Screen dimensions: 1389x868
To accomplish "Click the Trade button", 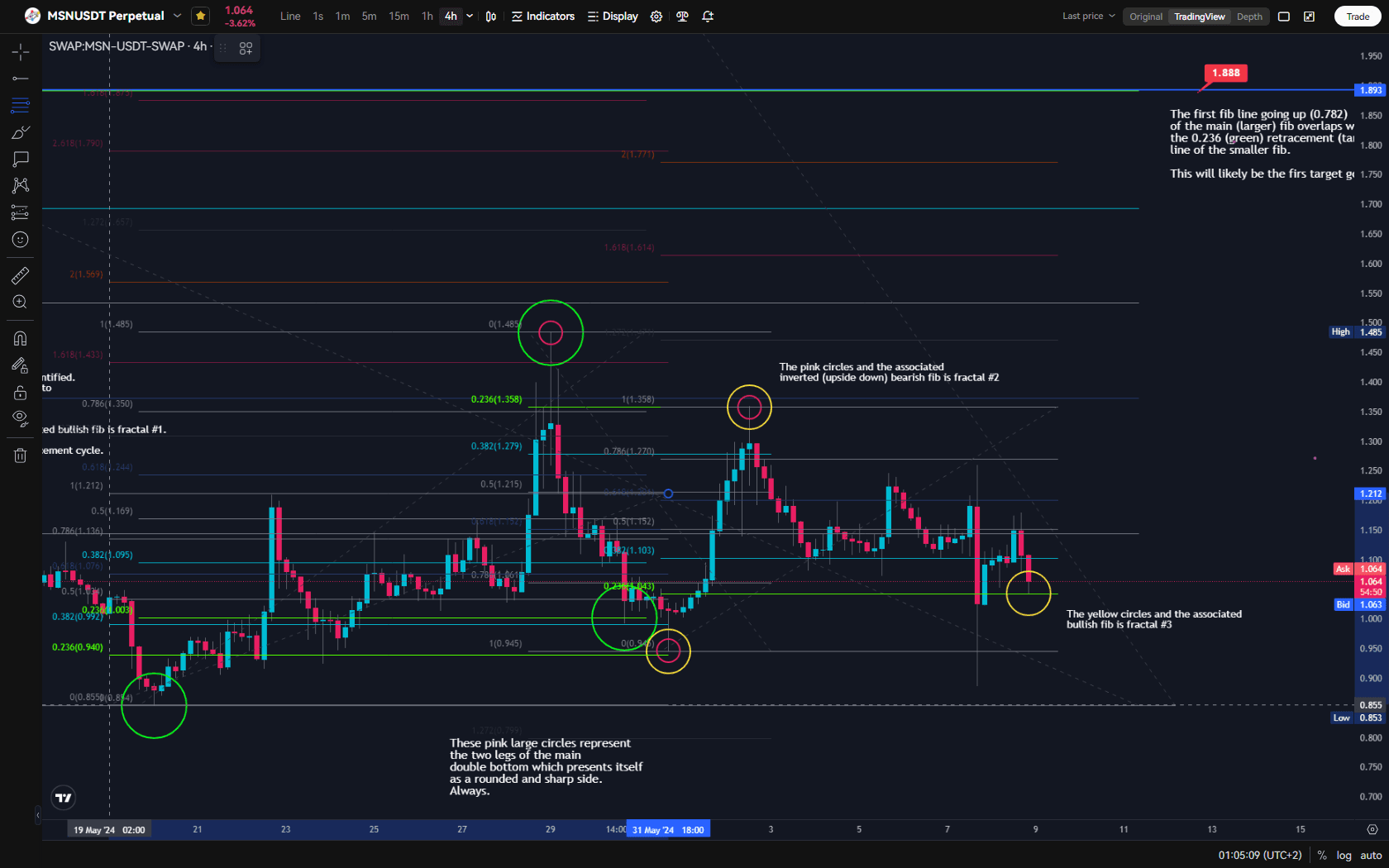I will coord(1358,17).
